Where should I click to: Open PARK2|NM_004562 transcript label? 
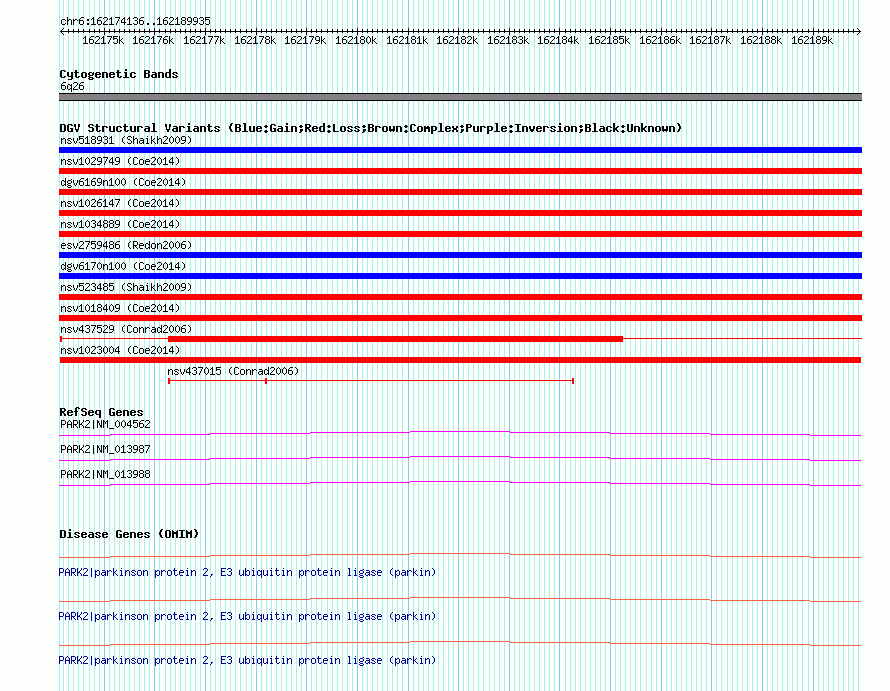[x=105, y=424]
